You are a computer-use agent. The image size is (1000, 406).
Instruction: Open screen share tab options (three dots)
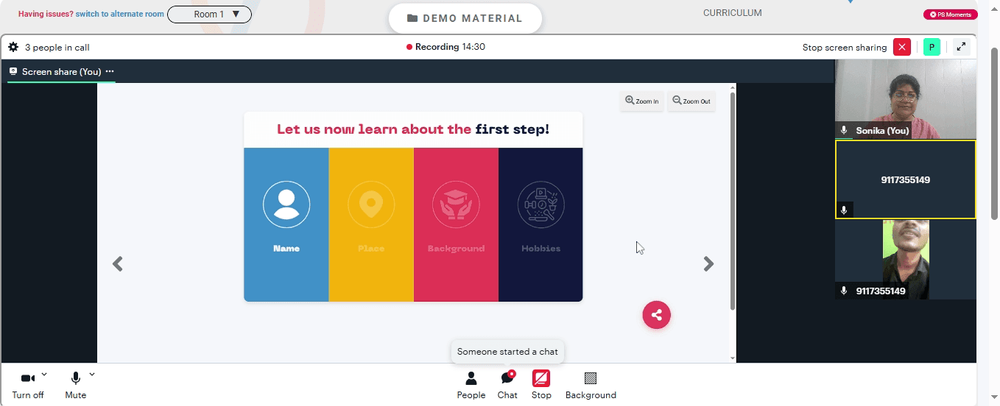click(x=110, y=71)
